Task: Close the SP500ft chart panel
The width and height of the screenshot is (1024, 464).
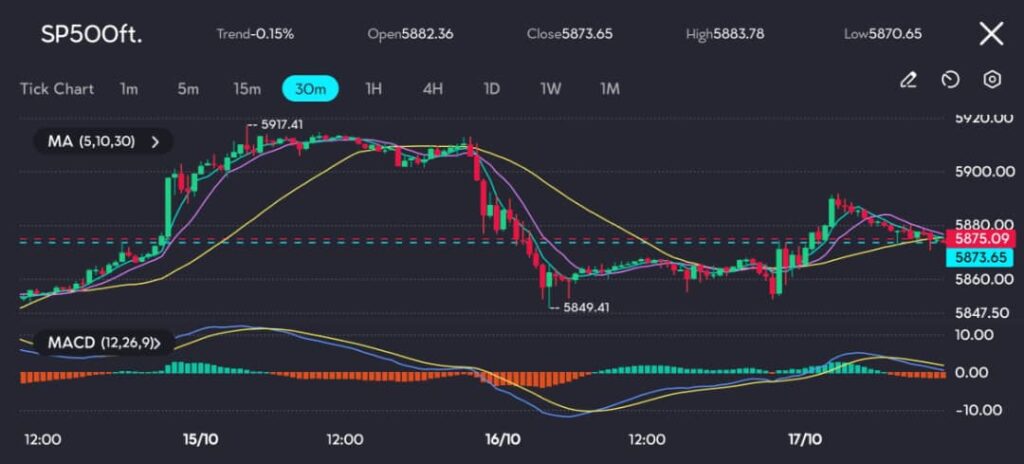Action: [x=990, y=34]
